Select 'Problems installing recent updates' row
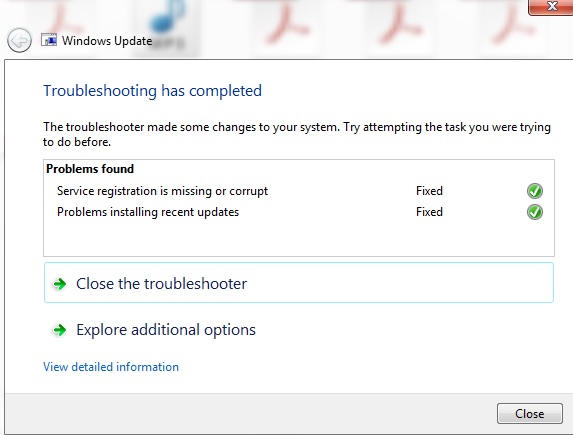 (299, 212)
